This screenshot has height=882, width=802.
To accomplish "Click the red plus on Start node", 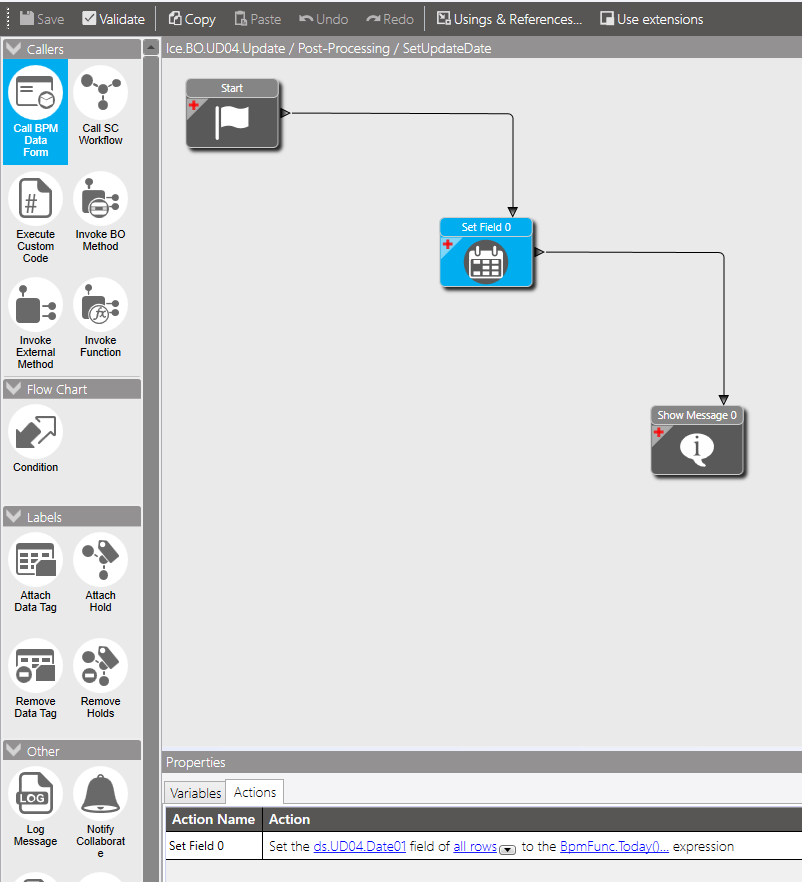I will [x=193, y=105].
